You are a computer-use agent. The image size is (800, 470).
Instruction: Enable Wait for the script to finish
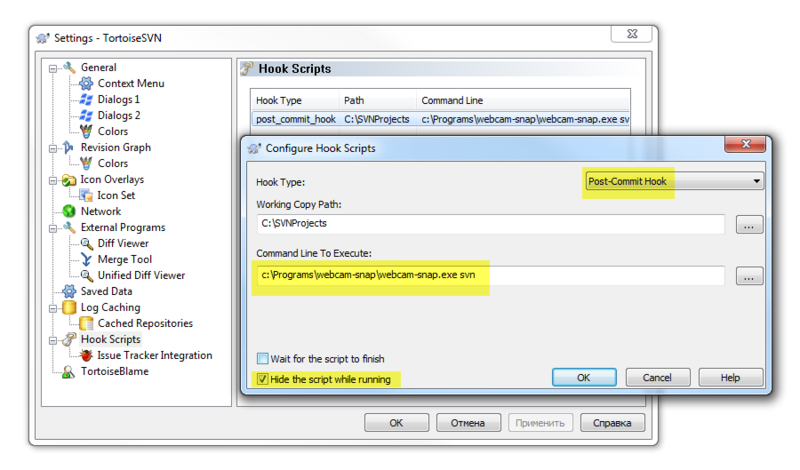(262, 359)
